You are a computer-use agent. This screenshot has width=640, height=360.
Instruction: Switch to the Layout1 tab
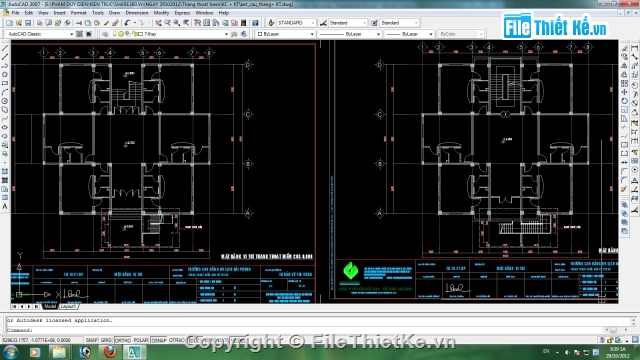tap(68, 306)
